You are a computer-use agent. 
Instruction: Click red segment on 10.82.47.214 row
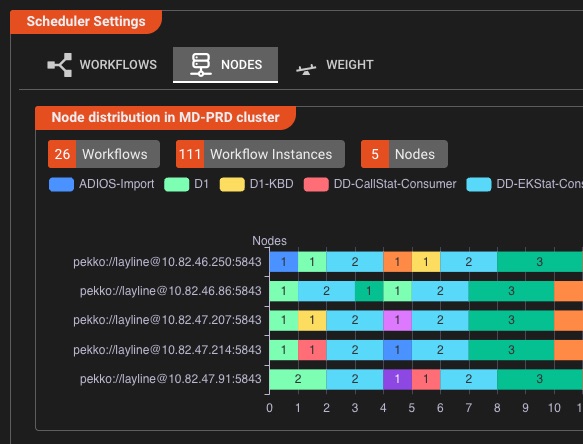[x=312, y=350]
